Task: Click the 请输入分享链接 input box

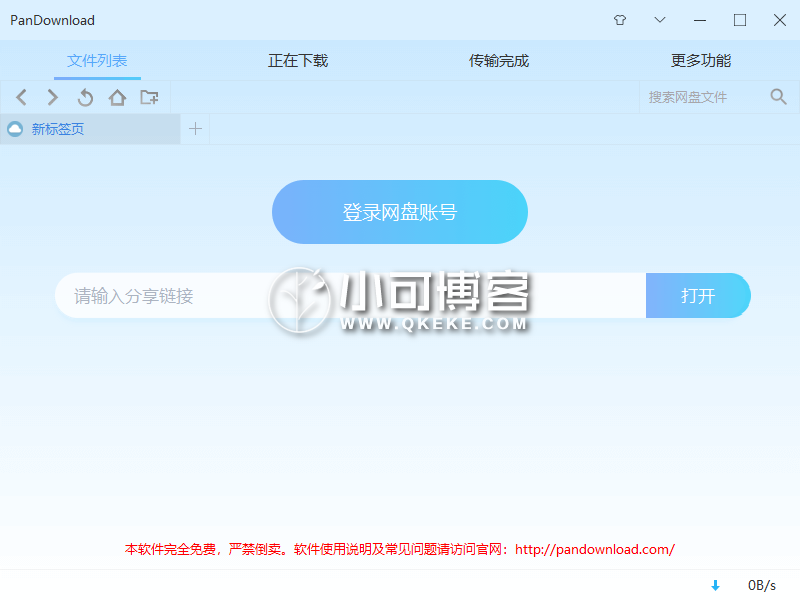Action: [351, 295]
